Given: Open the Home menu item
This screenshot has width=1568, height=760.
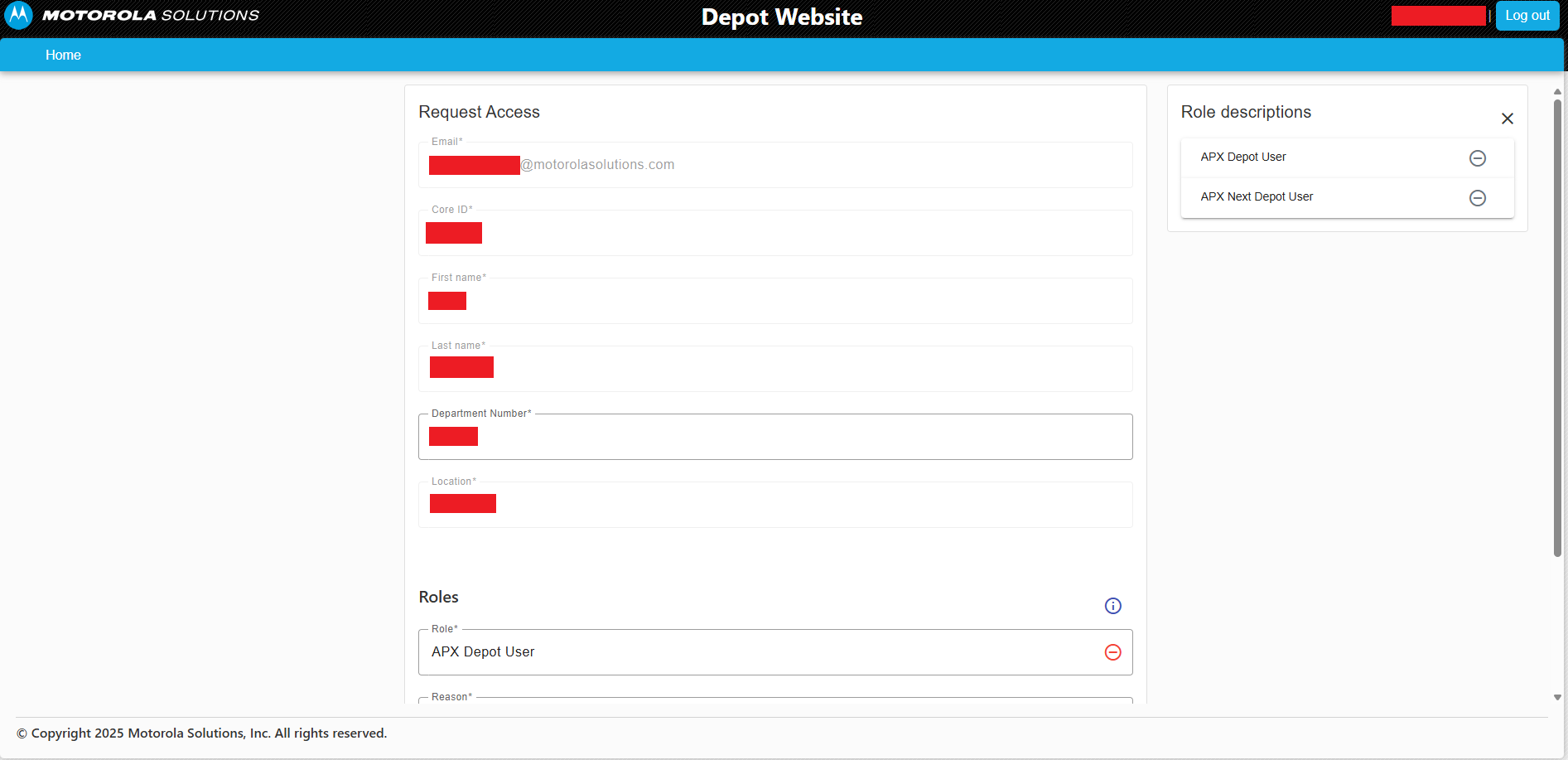Looking at the screenshot, I should pyautogui.click(x=63, y=55).
